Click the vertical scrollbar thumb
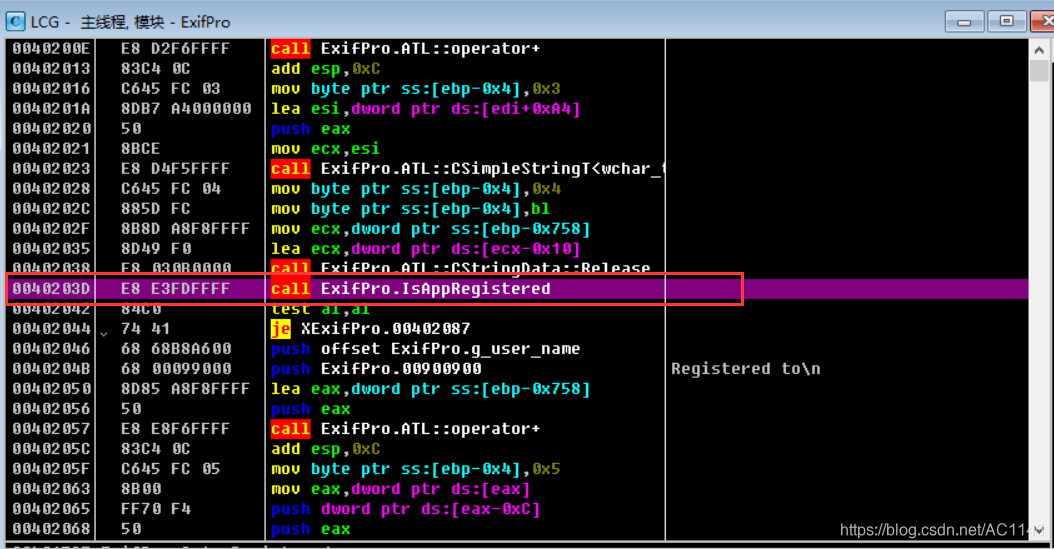The height and width of the screenshot is (549, 1054). (x=1039, y=71)
